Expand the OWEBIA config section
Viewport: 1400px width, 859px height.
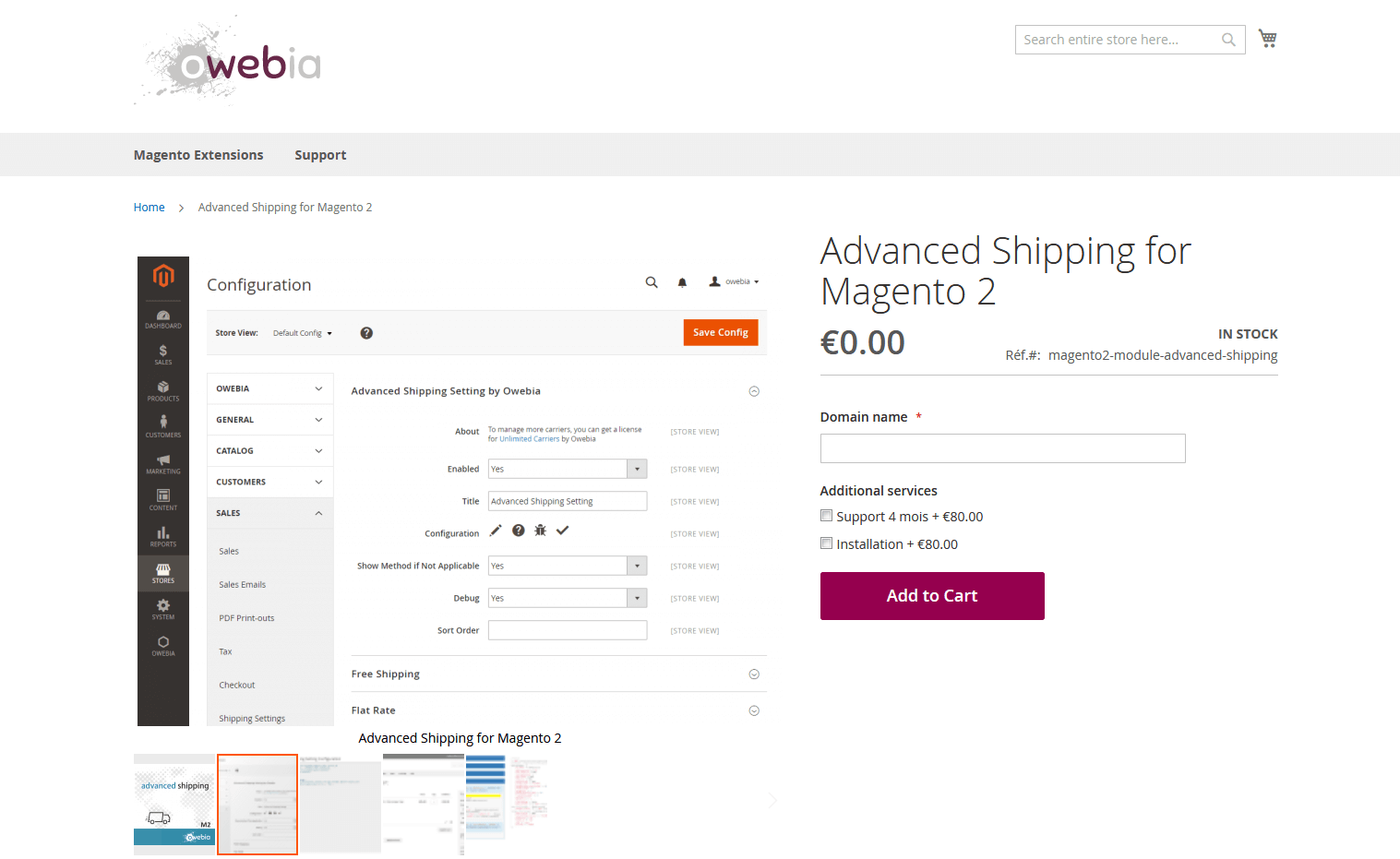(x=270, y=388)
